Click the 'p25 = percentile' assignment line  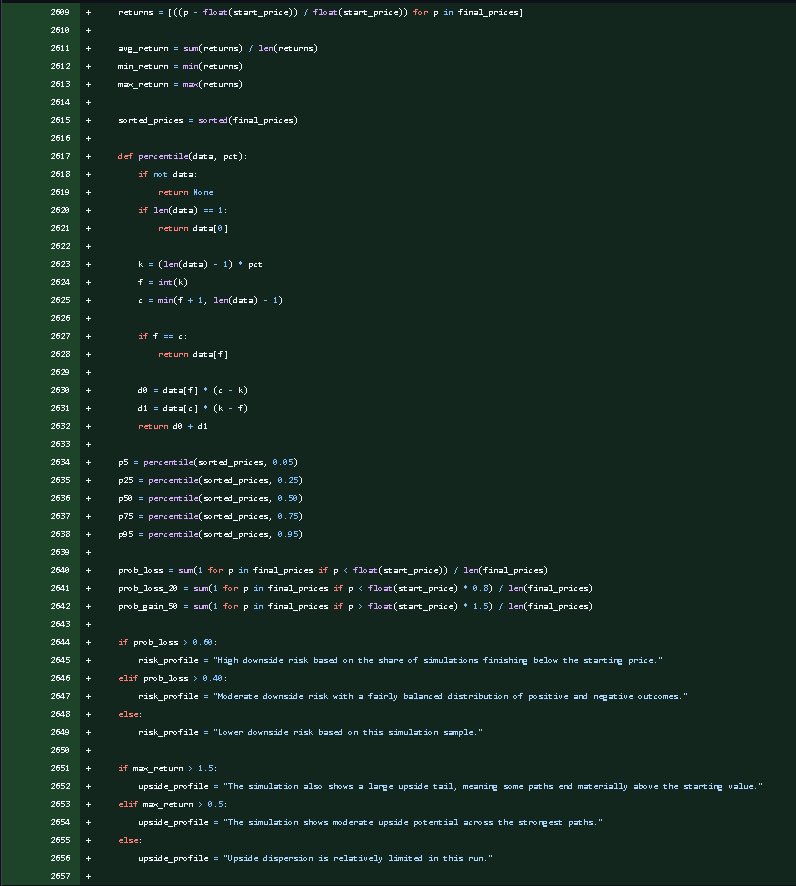(x=210, y=480)
